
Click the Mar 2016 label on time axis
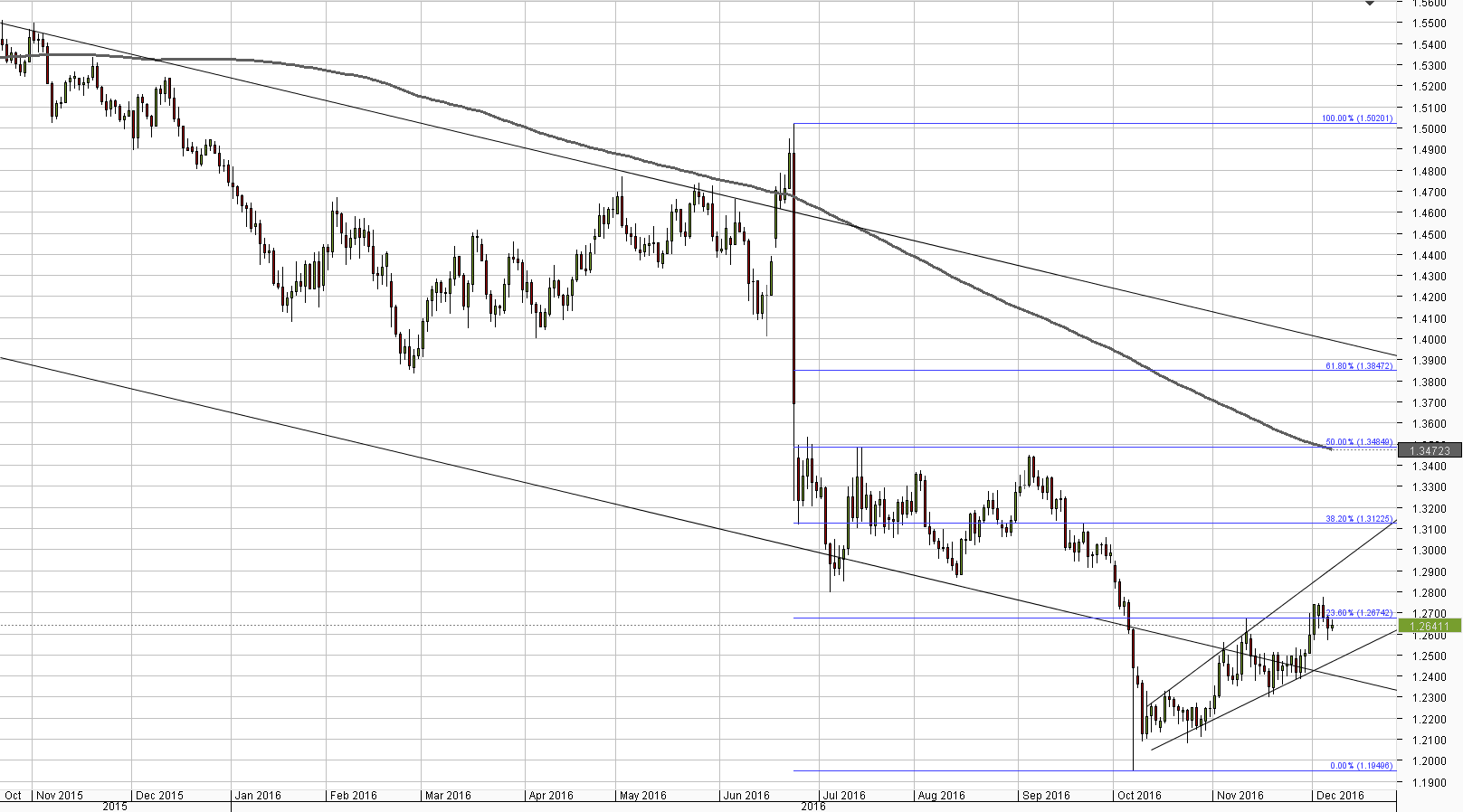pyautogui.click(x=448, y=796)
